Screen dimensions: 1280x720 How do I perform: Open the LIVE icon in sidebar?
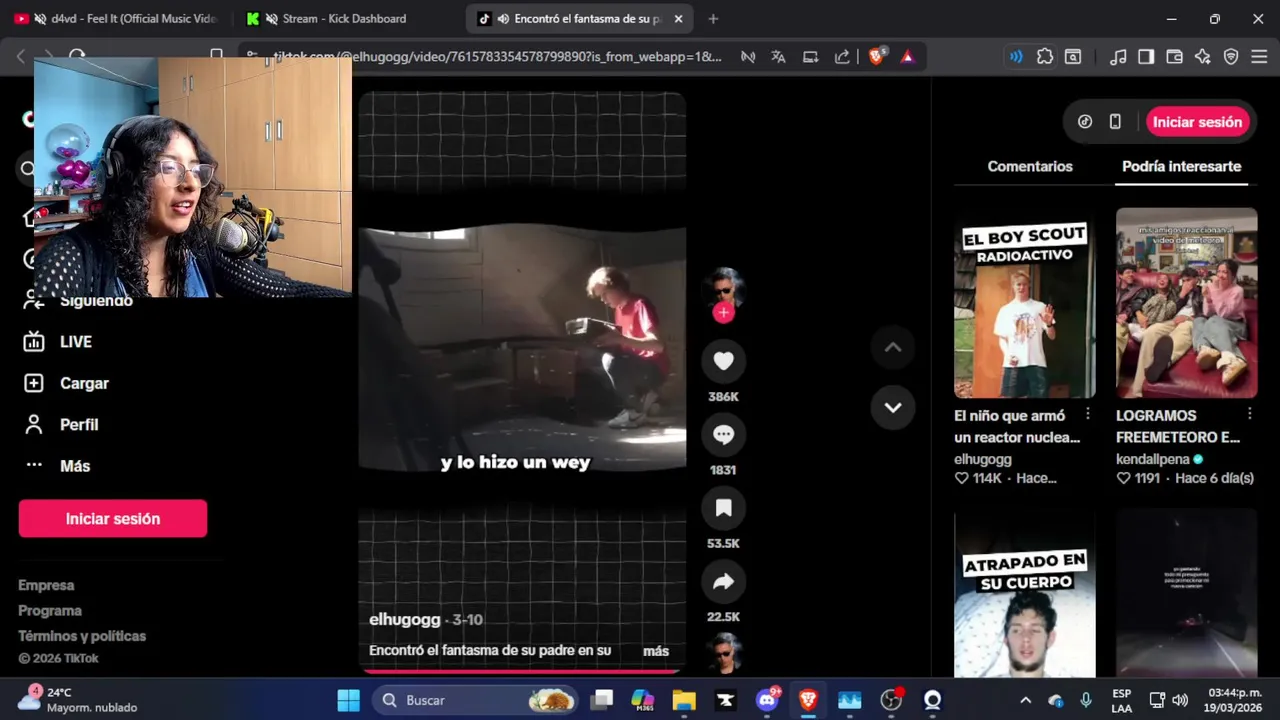(34, 342)
